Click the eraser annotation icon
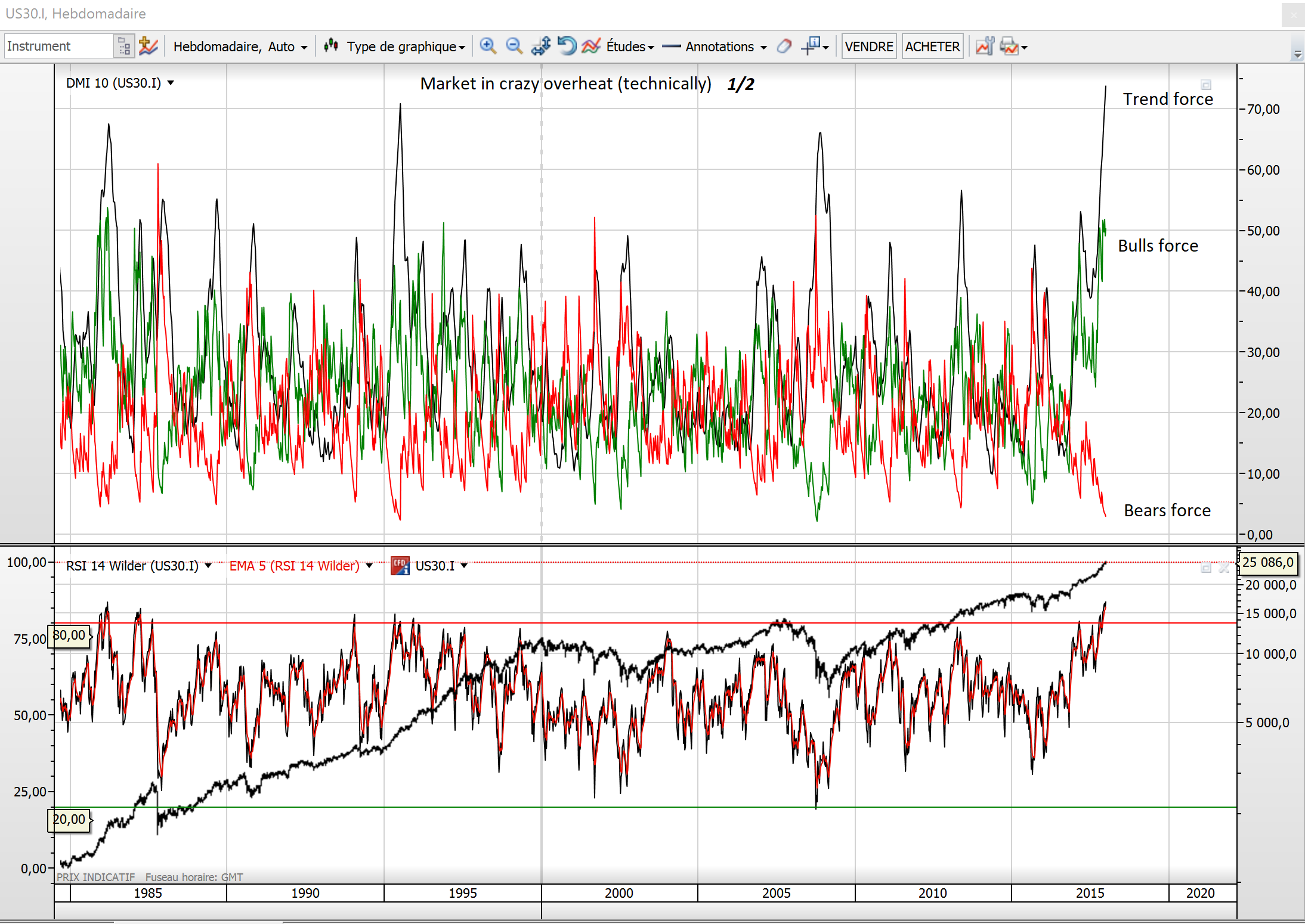Screen dimensions: 1305x924 click(x=784, y=46)
